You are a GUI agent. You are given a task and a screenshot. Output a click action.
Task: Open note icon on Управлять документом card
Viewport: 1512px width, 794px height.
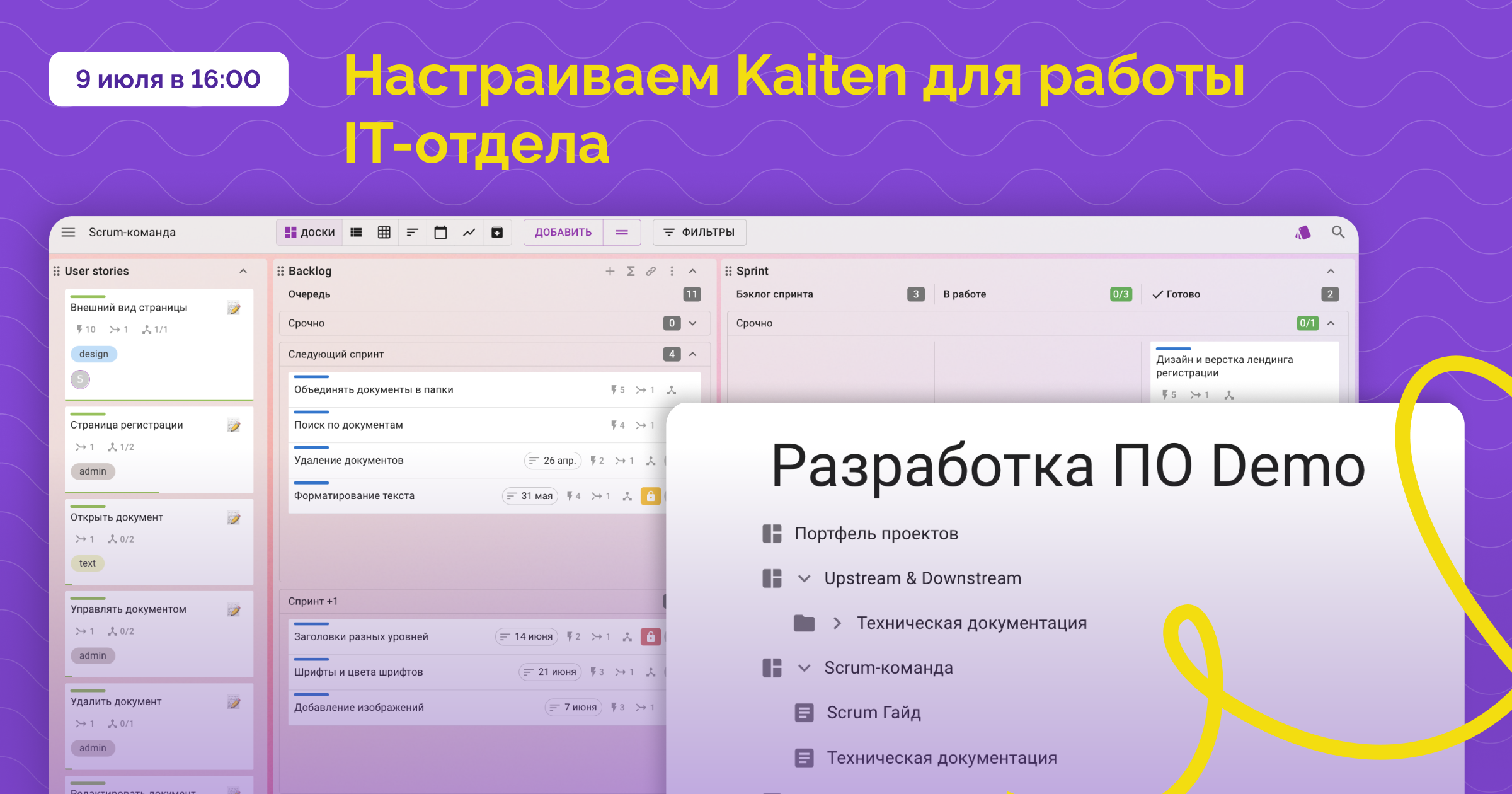[234, 610]
